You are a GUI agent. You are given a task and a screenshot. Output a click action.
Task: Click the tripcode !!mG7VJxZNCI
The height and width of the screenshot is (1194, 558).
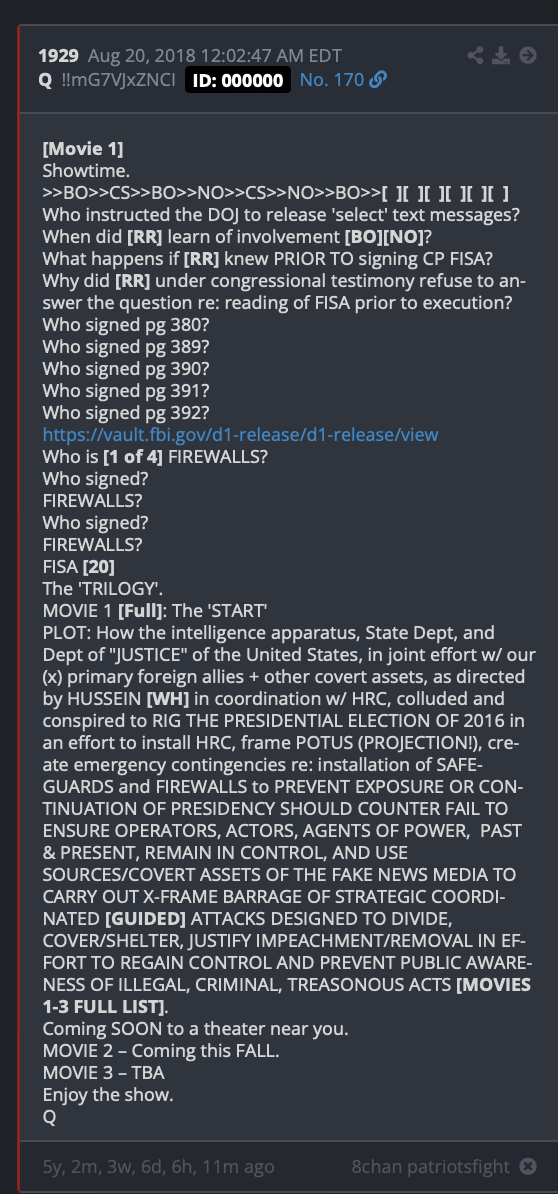118,79
